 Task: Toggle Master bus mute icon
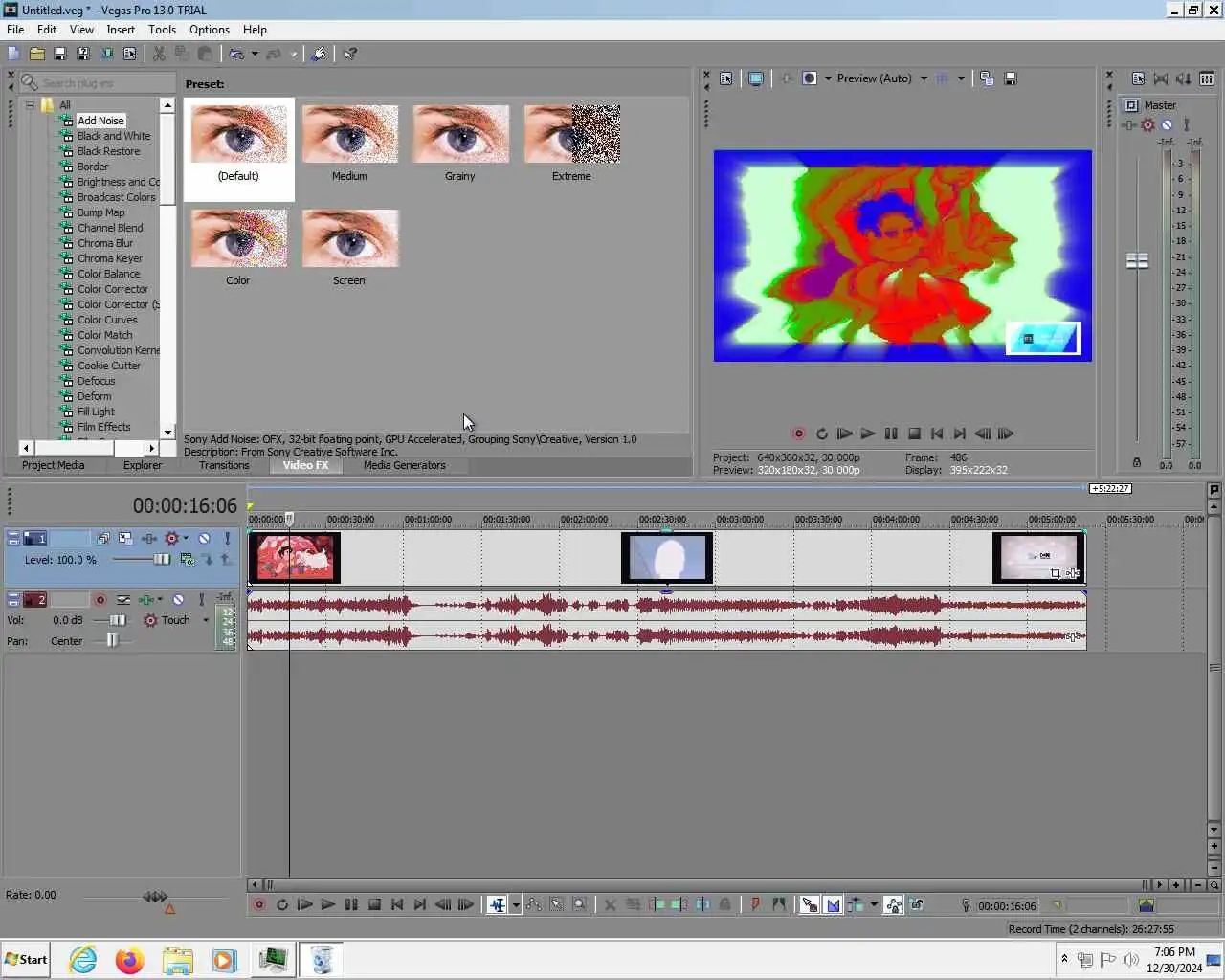click(1167, 124)
